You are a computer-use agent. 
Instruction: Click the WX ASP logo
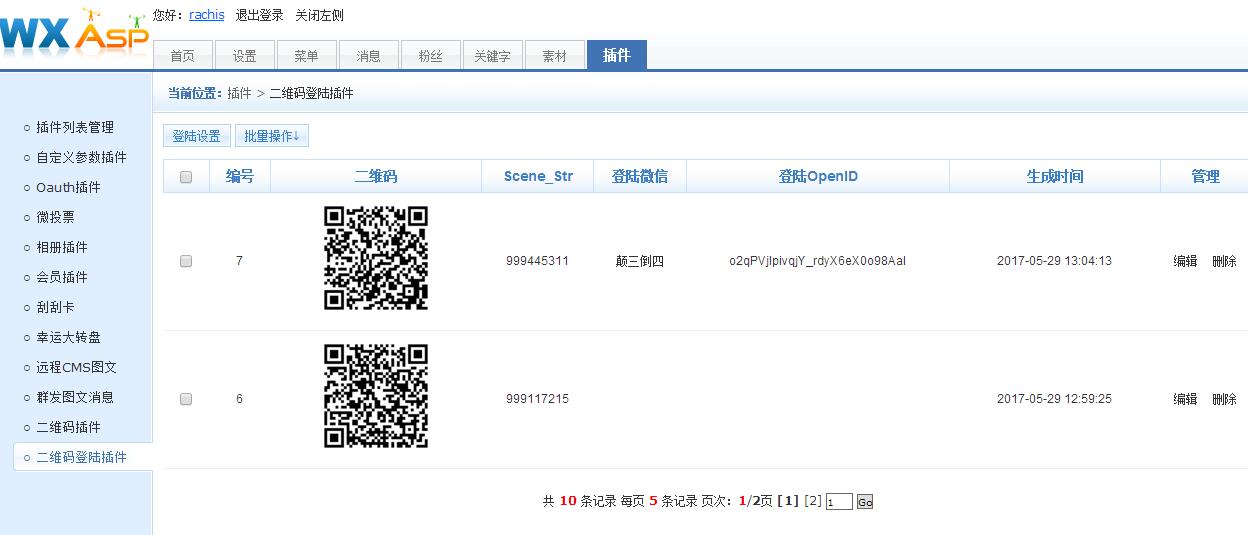pos(75,33)
